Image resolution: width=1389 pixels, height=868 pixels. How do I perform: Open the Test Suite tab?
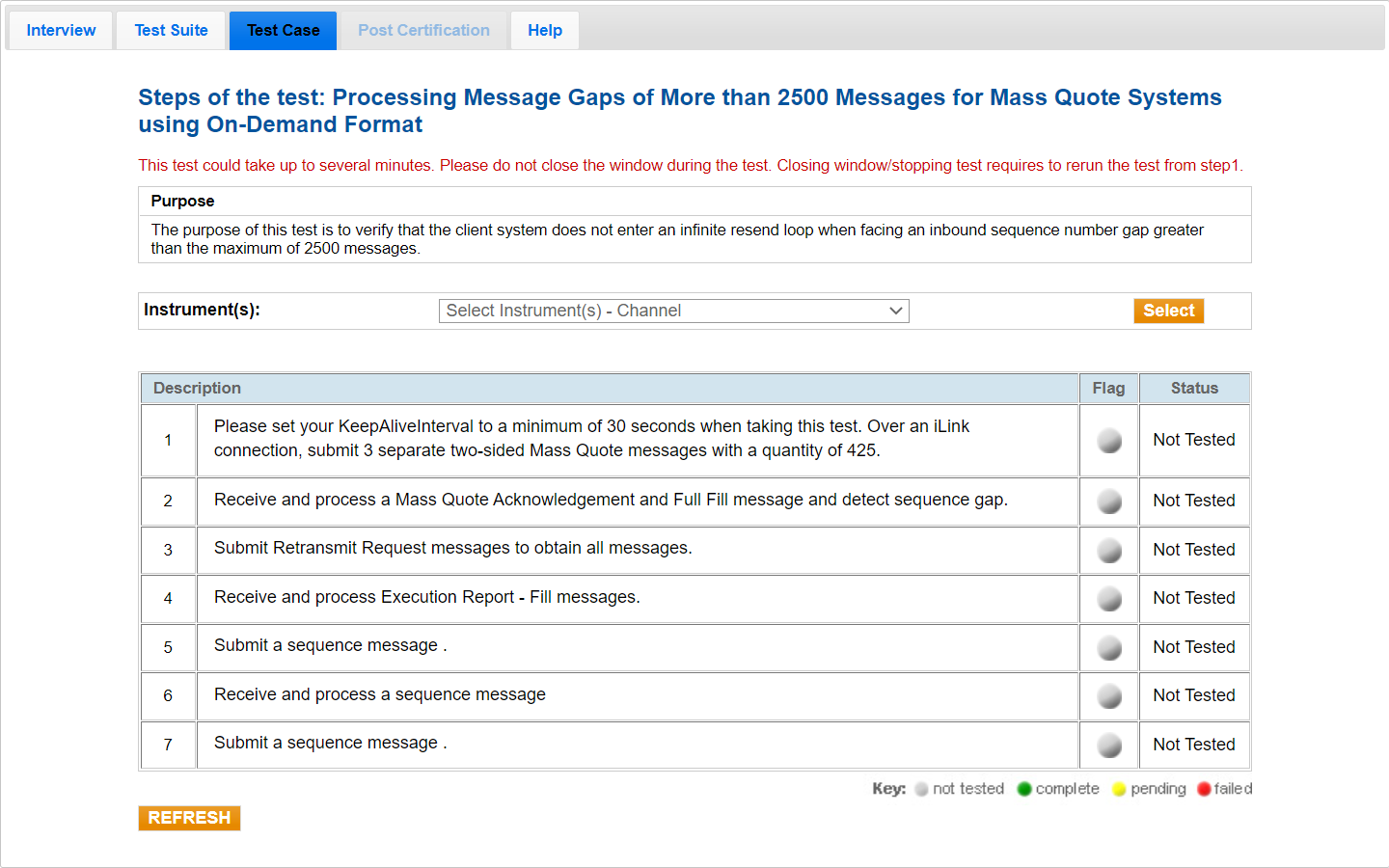(171, 31)
